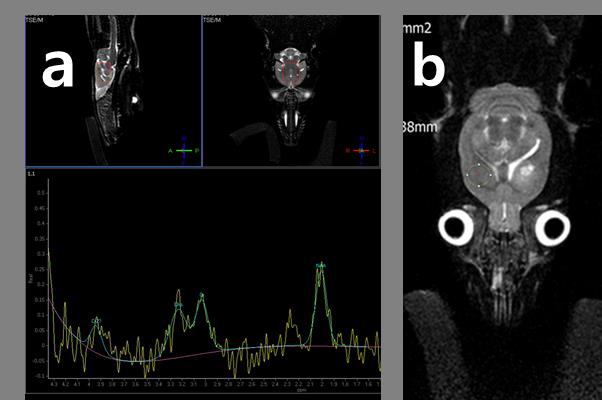Click the bright ventricle in panel b brain
Image resolution: width=602 pixels, height=400 pixels.
pos(526,162)
